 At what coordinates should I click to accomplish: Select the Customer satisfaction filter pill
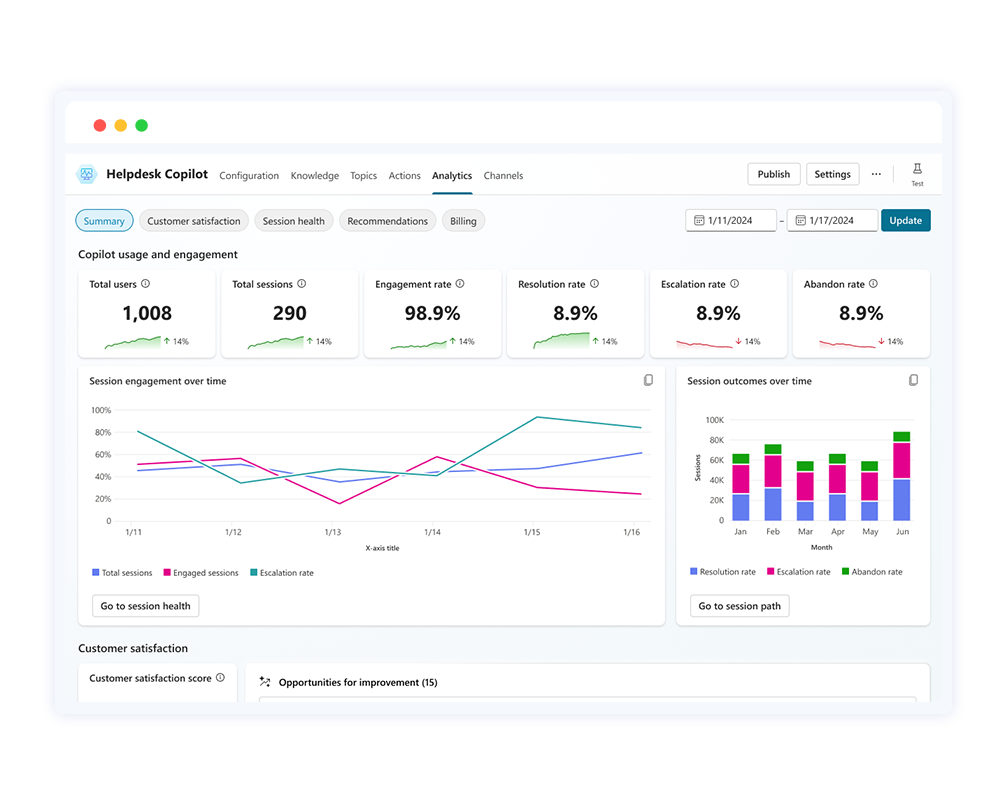[x=194, y=221]
